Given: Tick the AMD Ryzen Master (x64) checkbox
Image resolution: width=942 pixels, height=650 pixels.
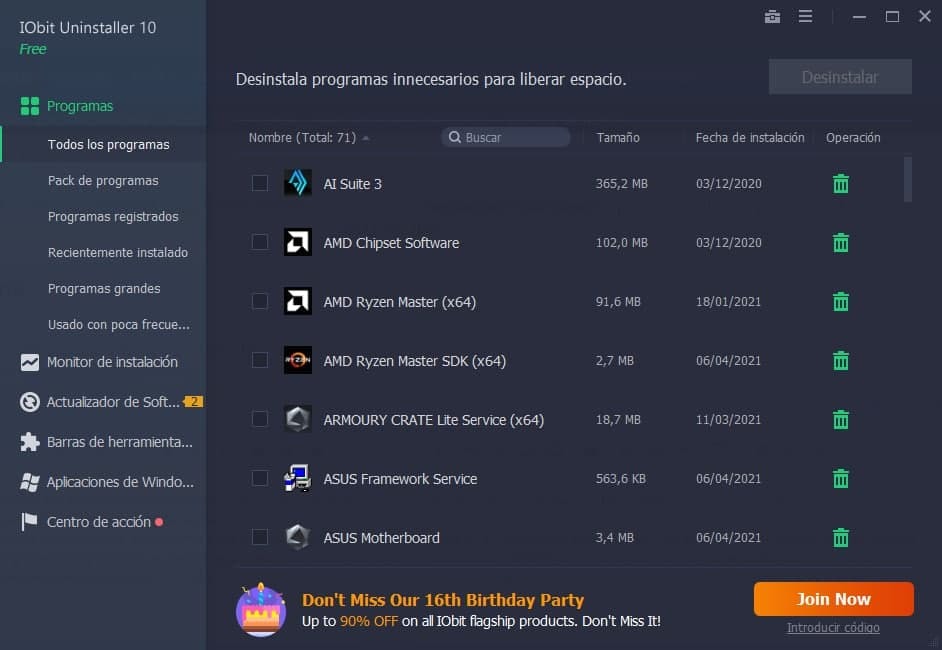Looking at the screenshot, I should [x=260, y=301].
